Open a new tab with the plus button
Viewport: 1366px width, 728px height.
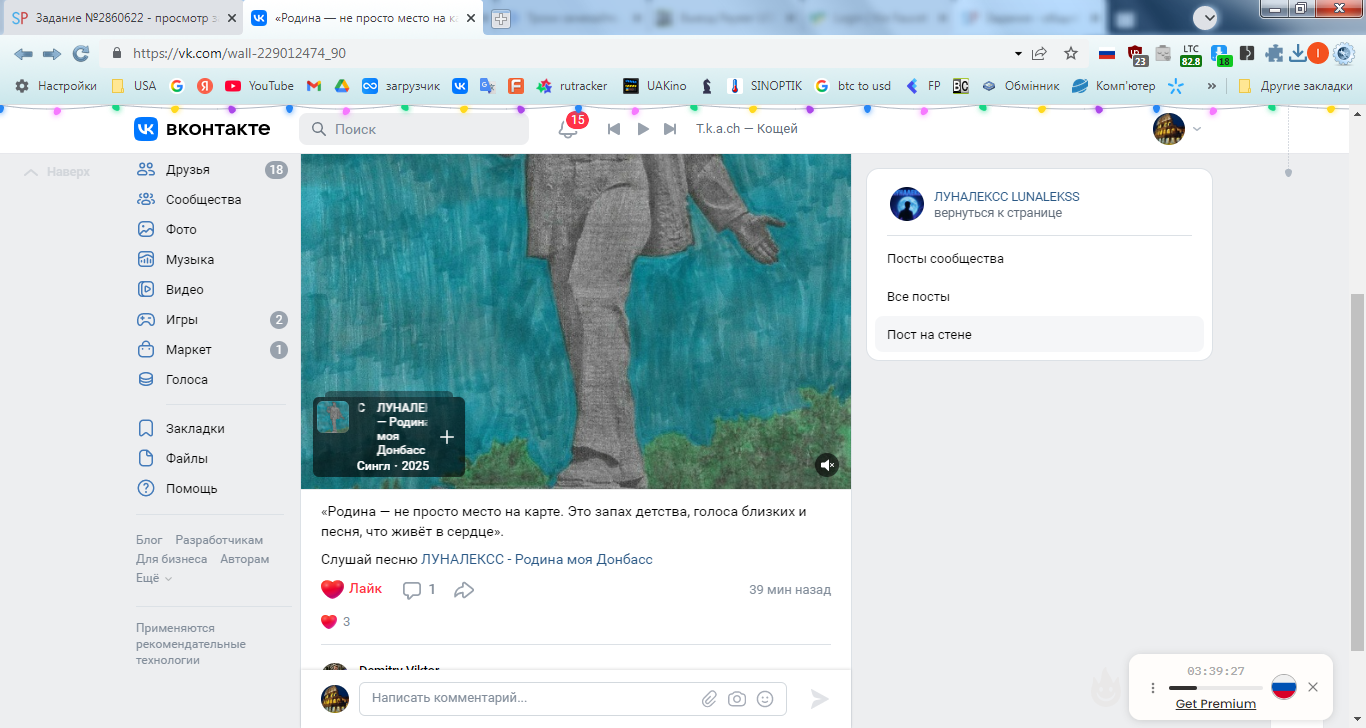[501, 19]
